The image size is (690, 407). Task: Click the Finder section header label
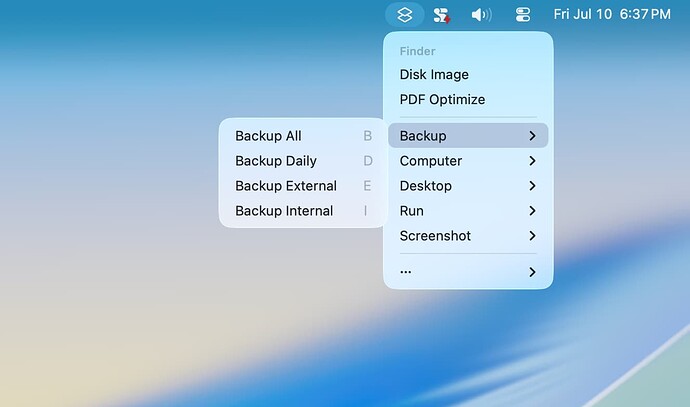tap(417, 51)
